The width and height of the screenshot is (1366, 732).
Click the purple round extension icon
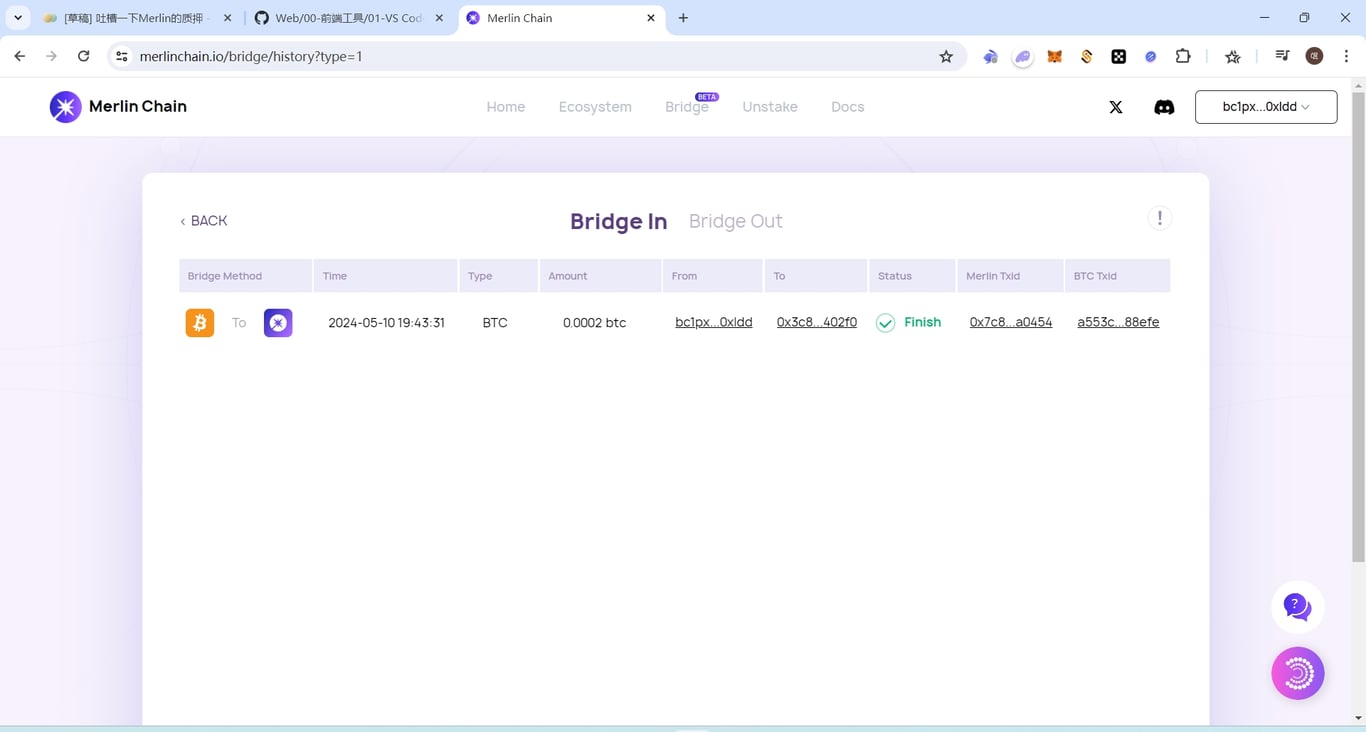click(x=1022, y=57)
